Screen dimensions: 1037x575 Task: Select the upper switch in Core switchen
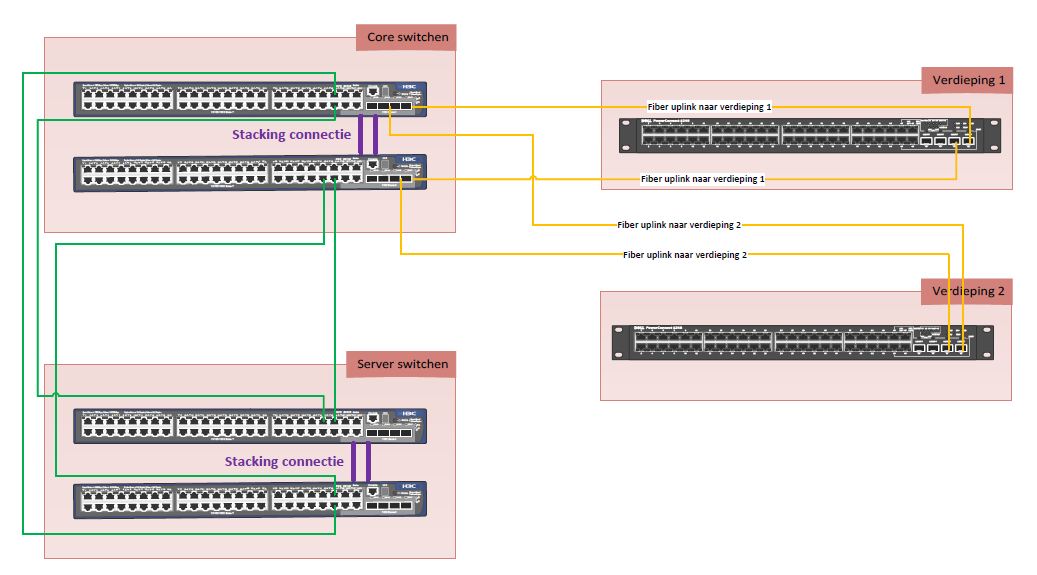[x=250, y=99]
